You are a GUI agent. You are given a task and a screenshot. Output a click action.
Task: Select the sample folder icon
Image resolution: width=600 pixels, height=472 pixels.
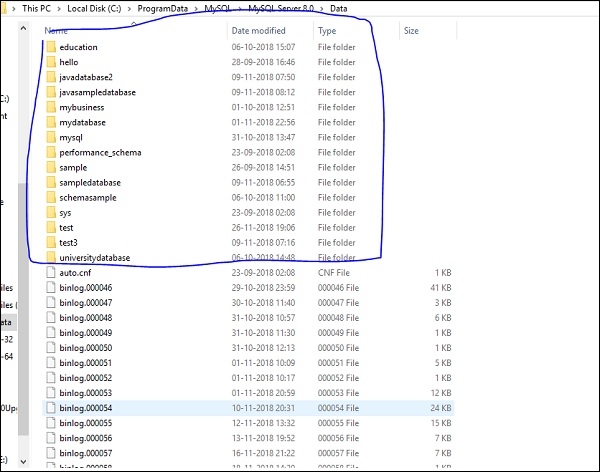pyautogui.click(x=51, y=167)
